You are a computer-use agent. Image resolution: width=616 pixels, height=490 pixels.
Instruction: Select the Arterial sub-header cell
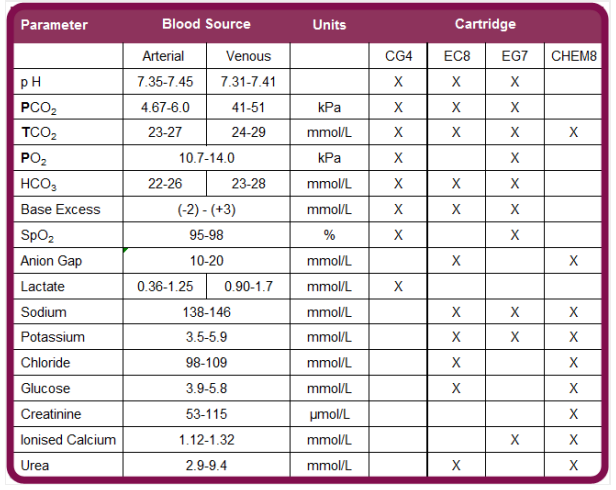coord(164,56)
